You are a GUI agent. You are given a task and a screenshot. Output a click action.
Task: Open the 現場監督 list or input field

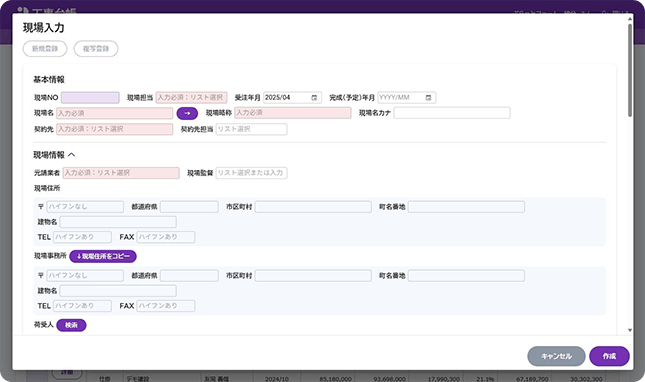(x=251, y=173)
